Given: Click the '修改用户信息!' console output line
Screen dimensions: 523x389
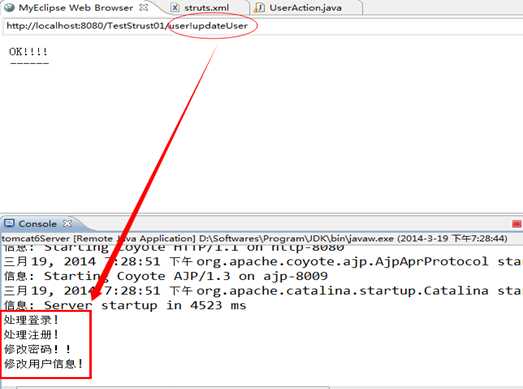Looking at the screenshot, I should coord(43,364).
